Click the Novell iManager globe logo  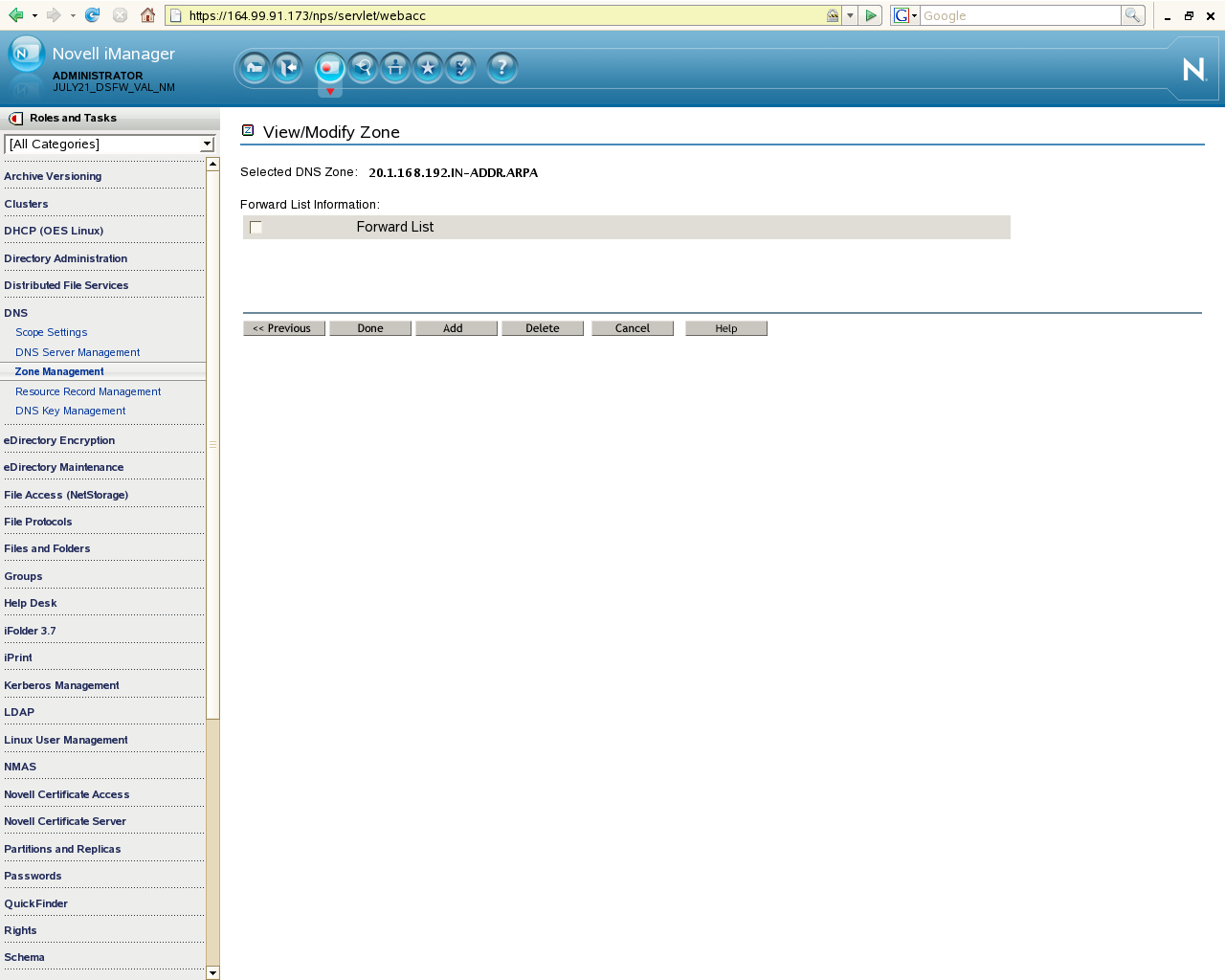(26, 56)
